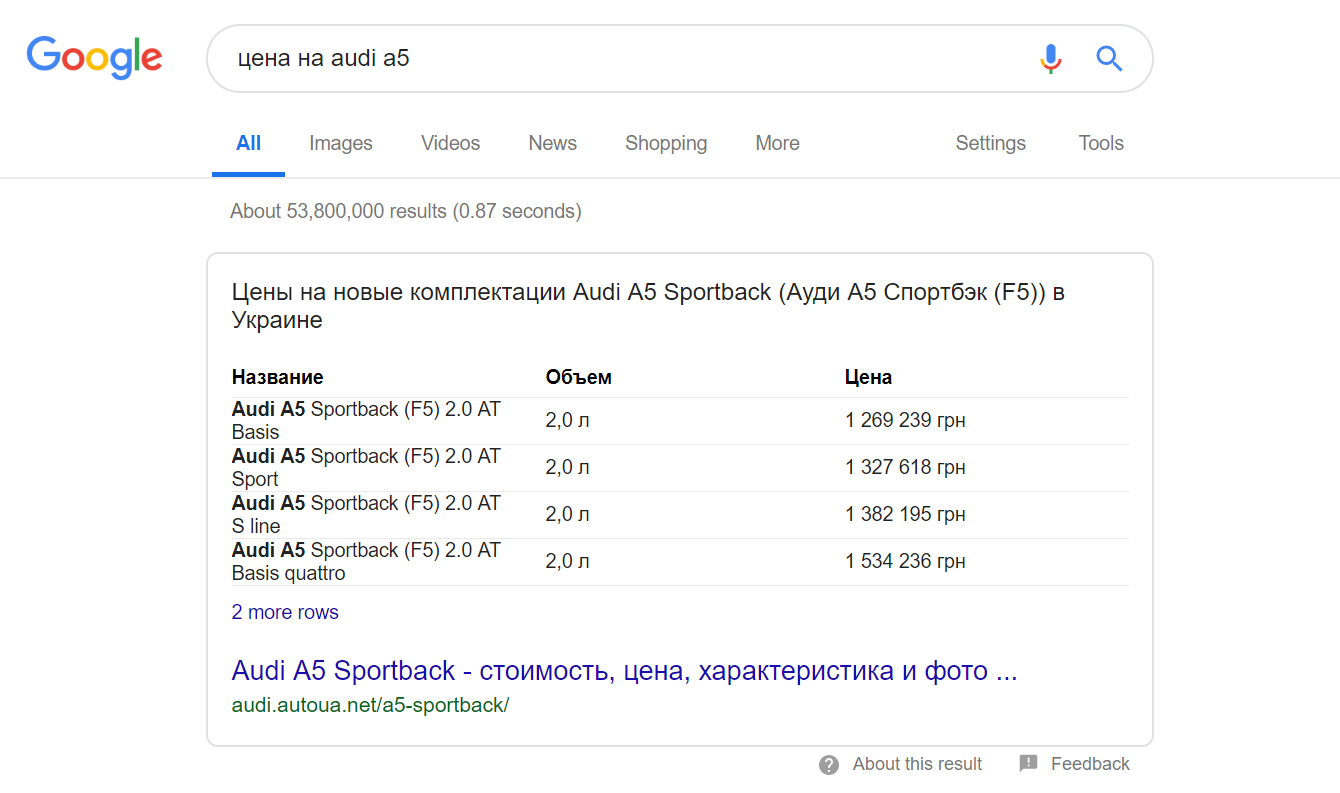
Task: Click the Объем column header
Action: 578,377
